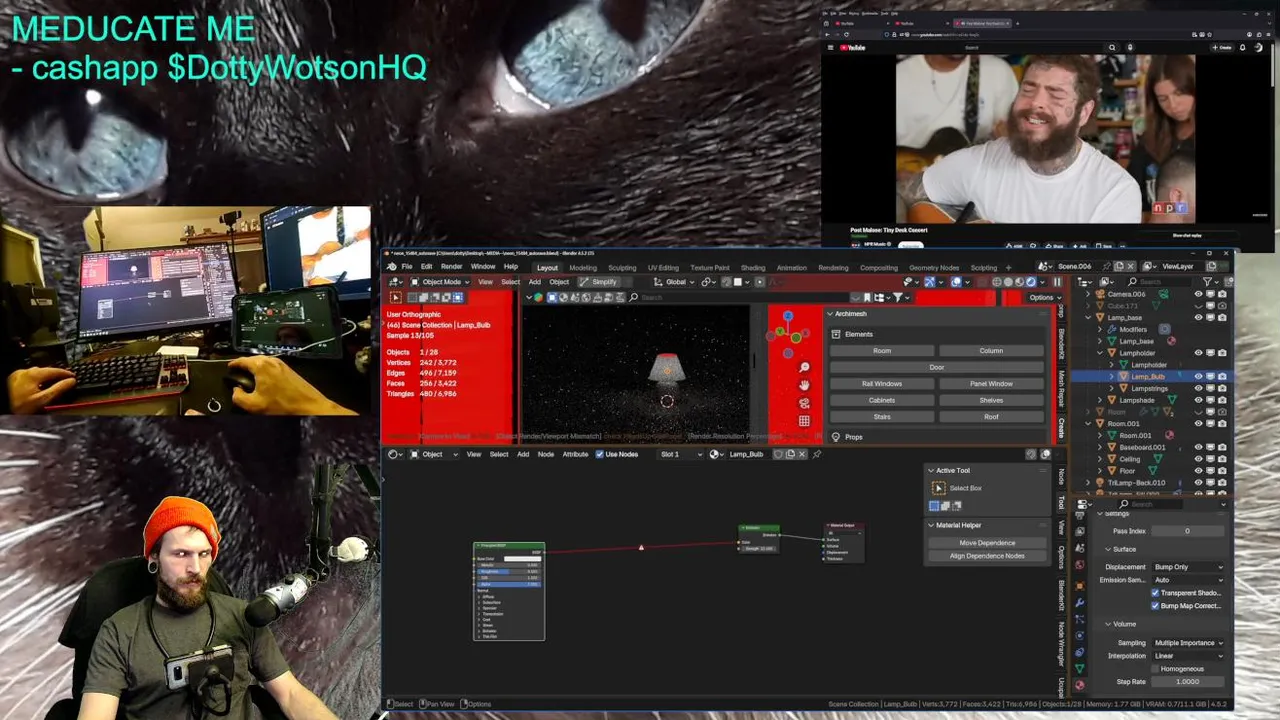
Task: Open the Object Mode dropdown
Action: coord(441,282)
